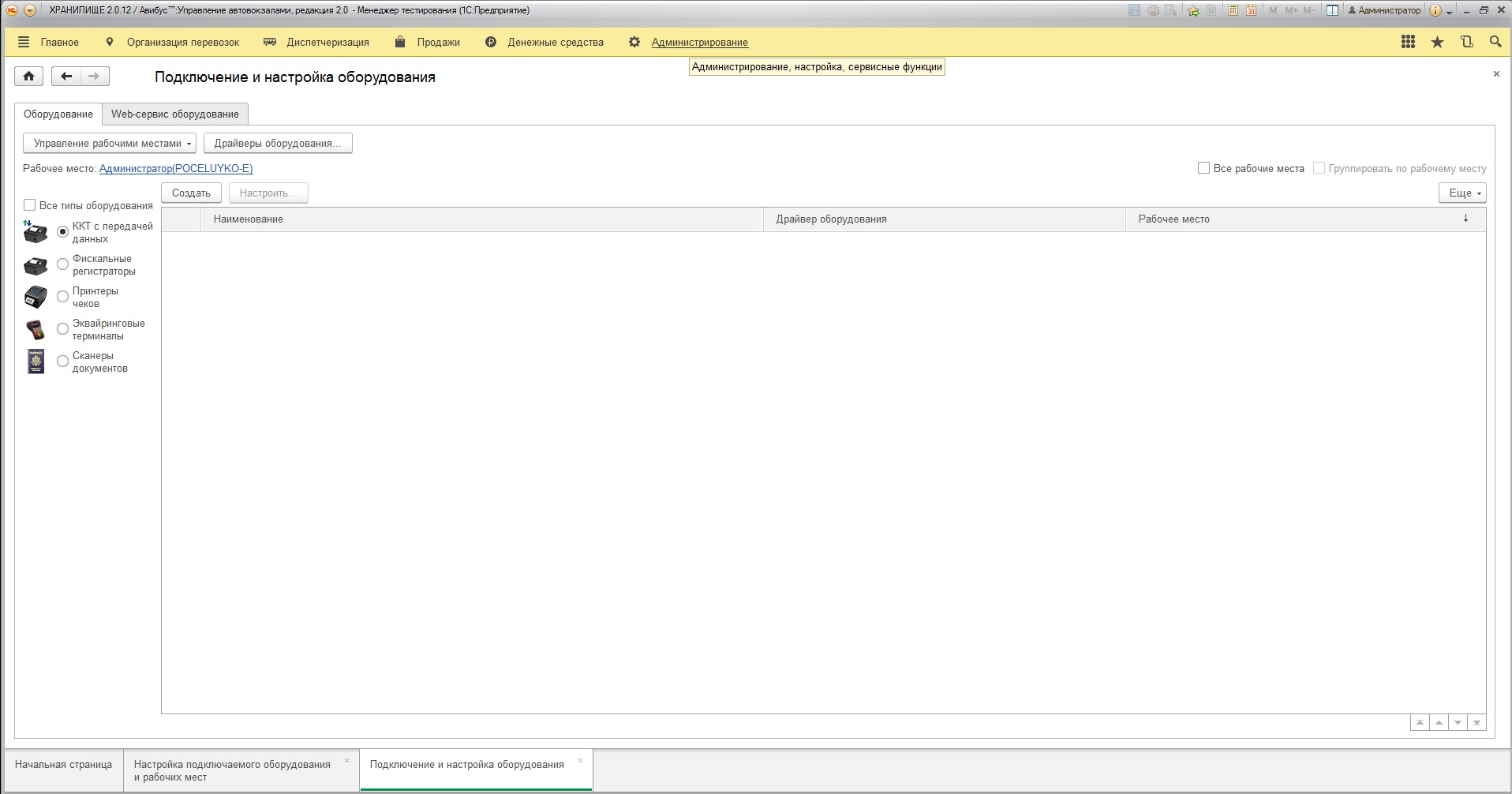Viewport: 1512px width, 794px height.
Task: Open the calendar icon in title bar
Action: point(1251,10)
